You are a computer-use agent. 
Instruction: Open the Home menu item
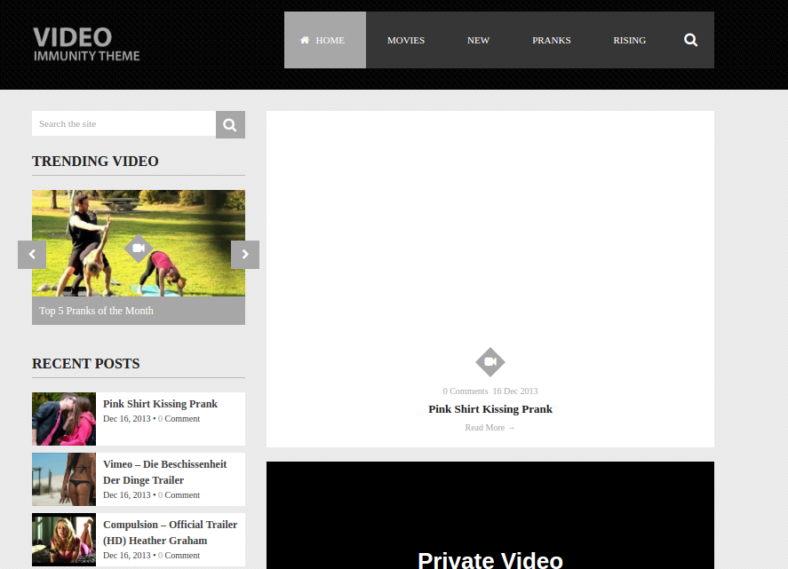[325, 40]
